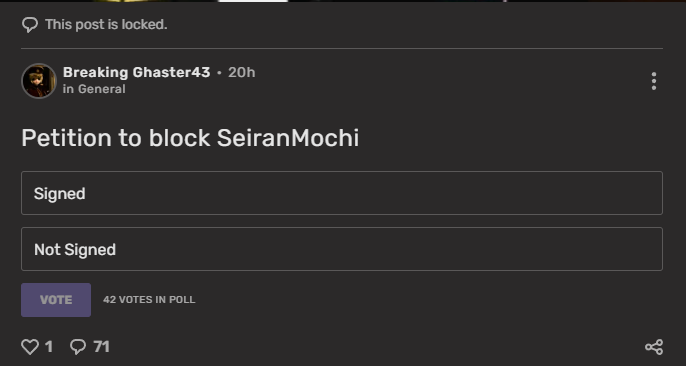The width and height of the screenshot is (686, 366).
Task: Select the Signed poll option
Action: (x=342, y=193)
